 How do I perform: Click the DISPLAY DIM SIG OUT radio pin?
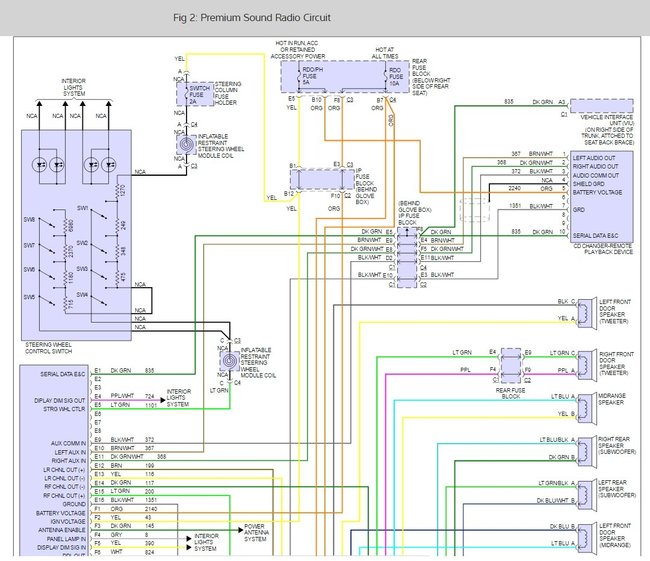59,401
